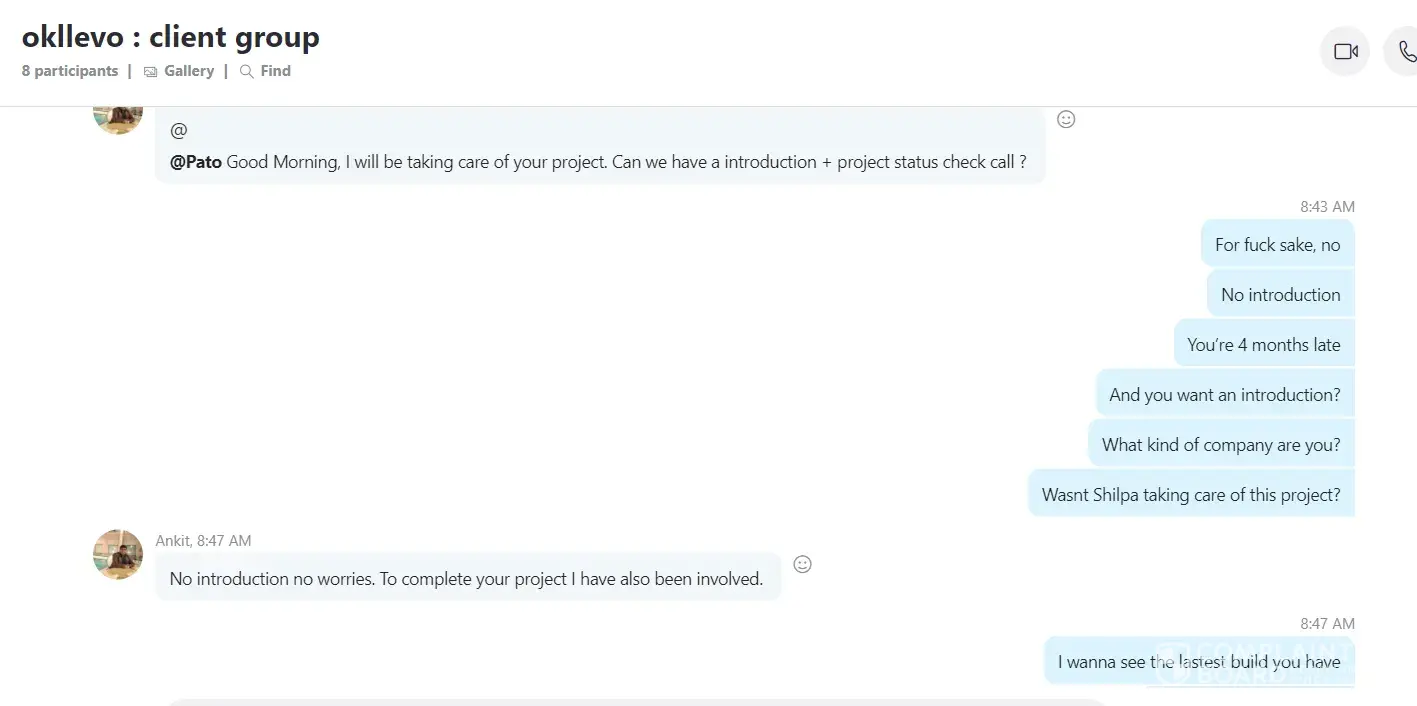Click the 'I wanna see the lastest build' message
This screenshot has width=1417, height=706.
click(x=1198, y=662)
